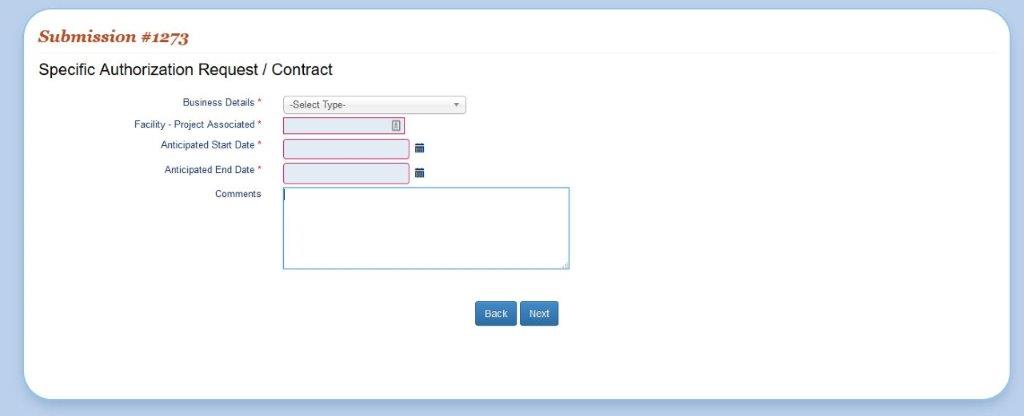Proceed with the Next button
This screenshot has width=1024, height=416.
539,313
